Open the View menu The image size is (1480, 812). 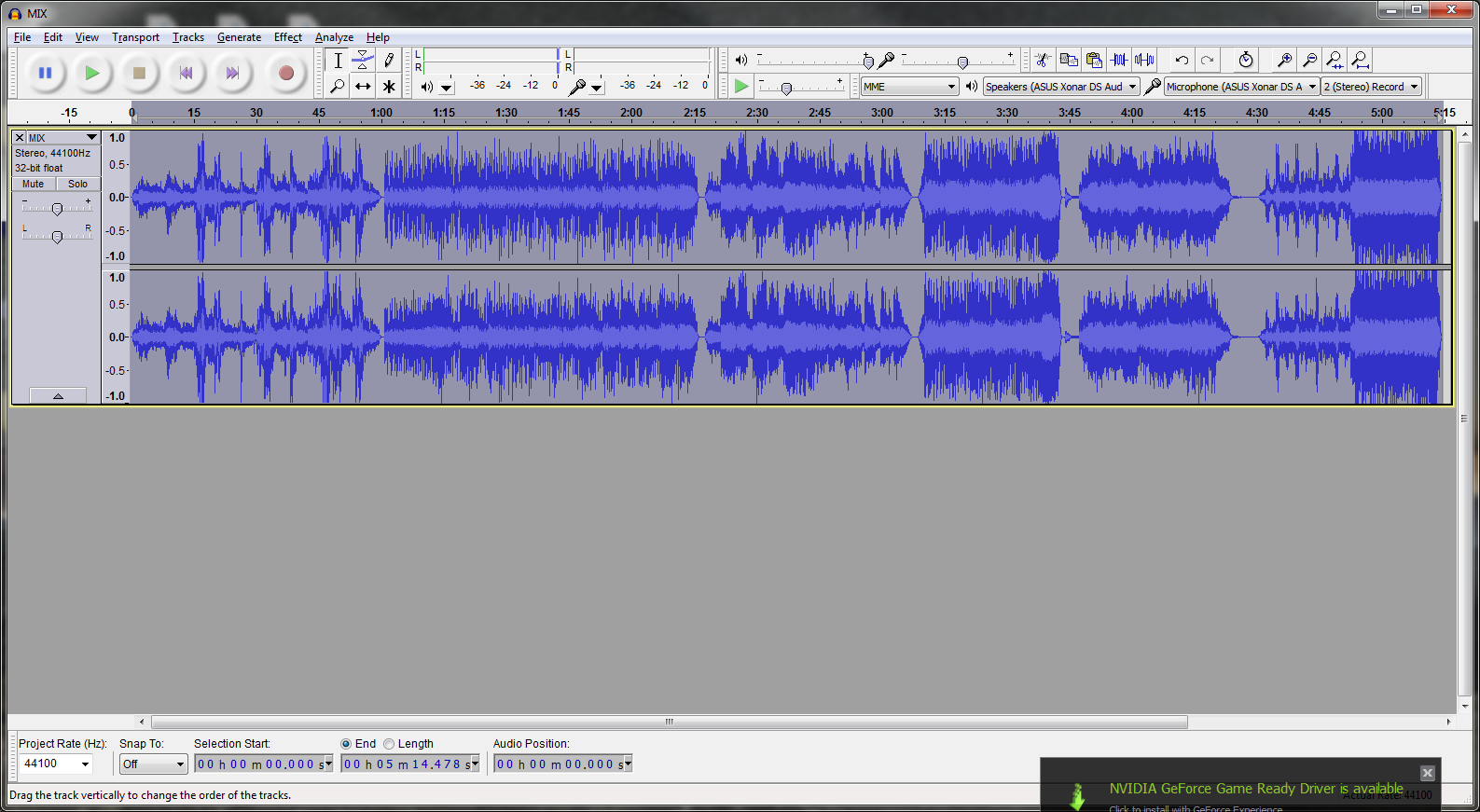coord(87,37)
